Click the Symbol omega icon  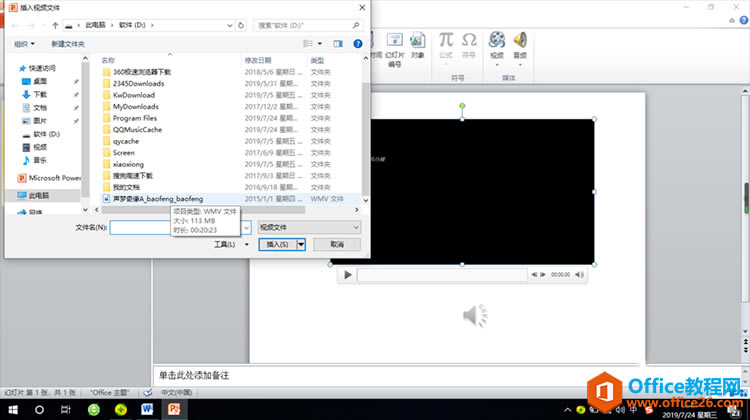tap(469, 40)
